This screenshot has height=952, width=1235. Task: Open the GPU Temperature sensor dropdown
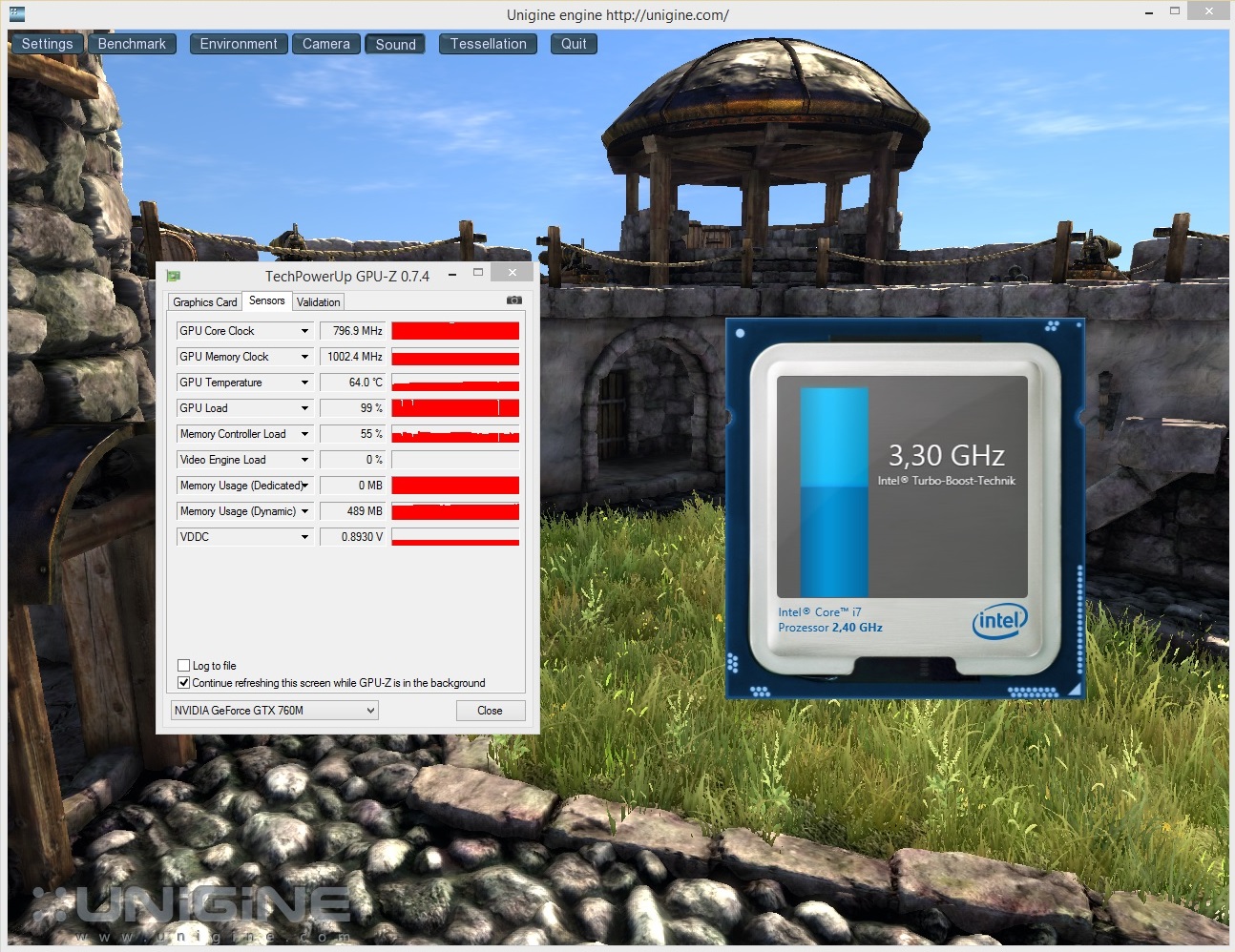tap(304, 383)
